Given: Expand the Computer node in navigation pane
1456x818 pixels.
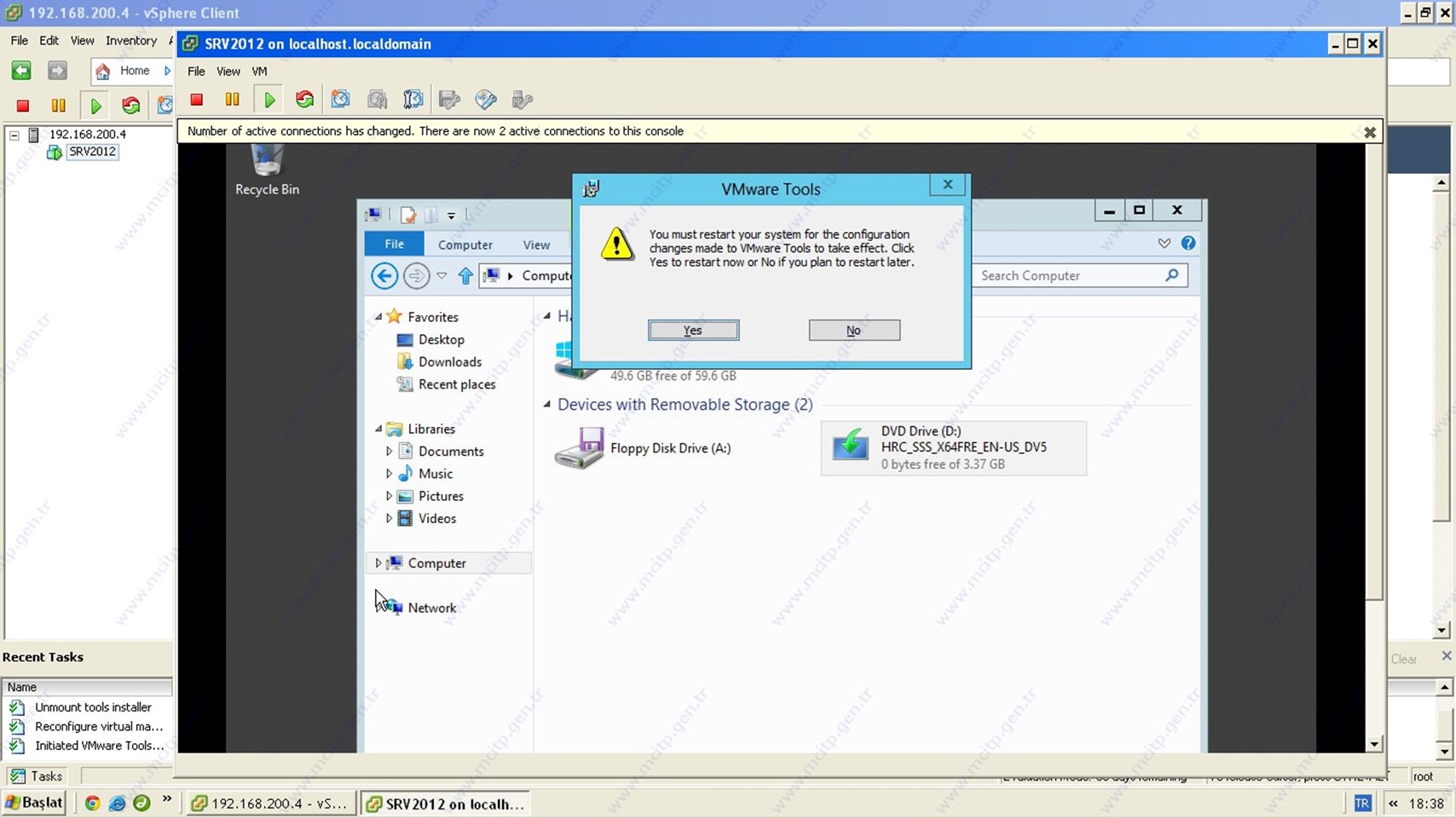Looking at the screenshot, I should (378, 563).
